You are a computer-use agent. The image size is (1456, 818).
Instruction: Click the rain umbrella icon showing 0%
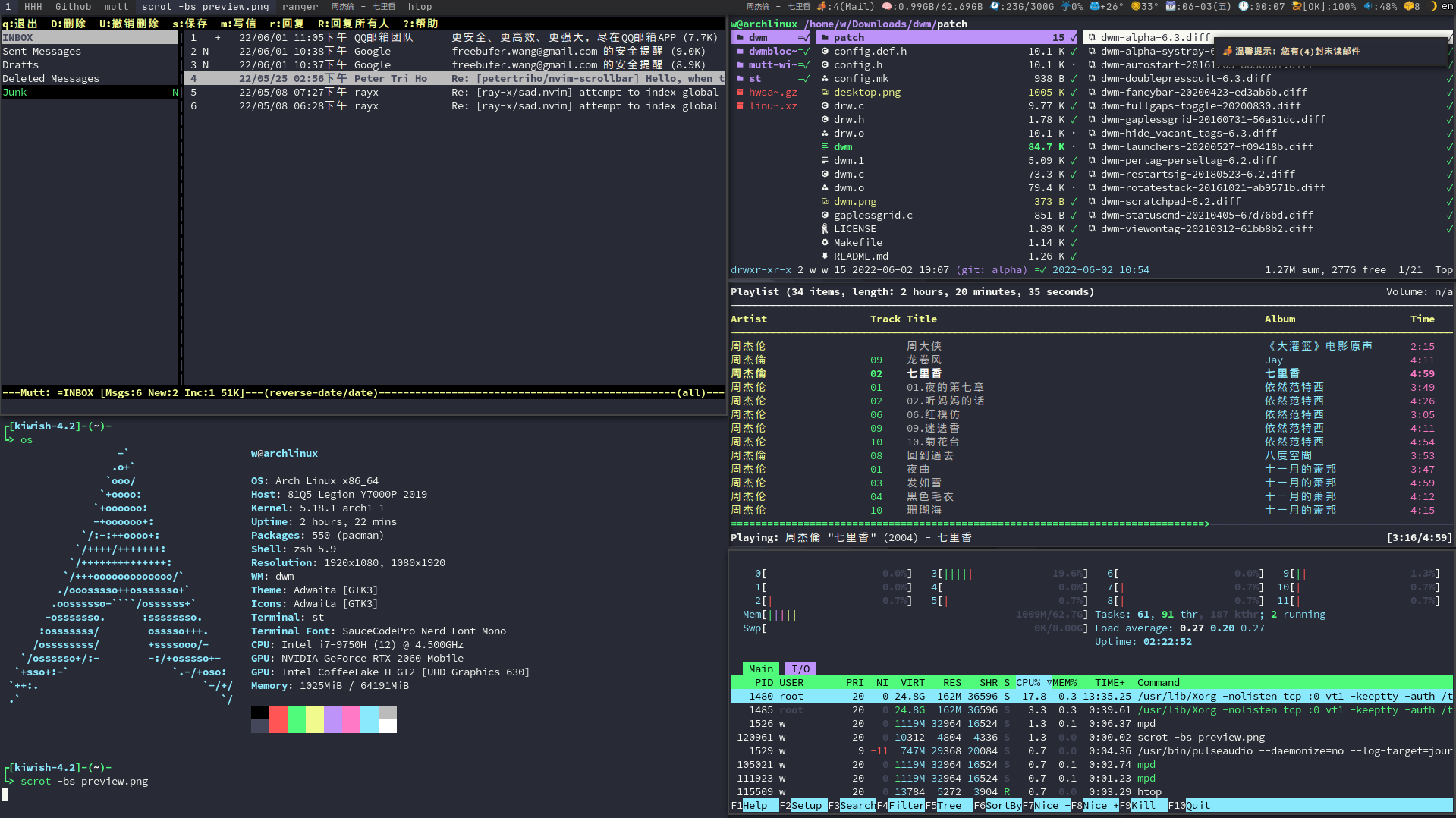coord(1065,6)
